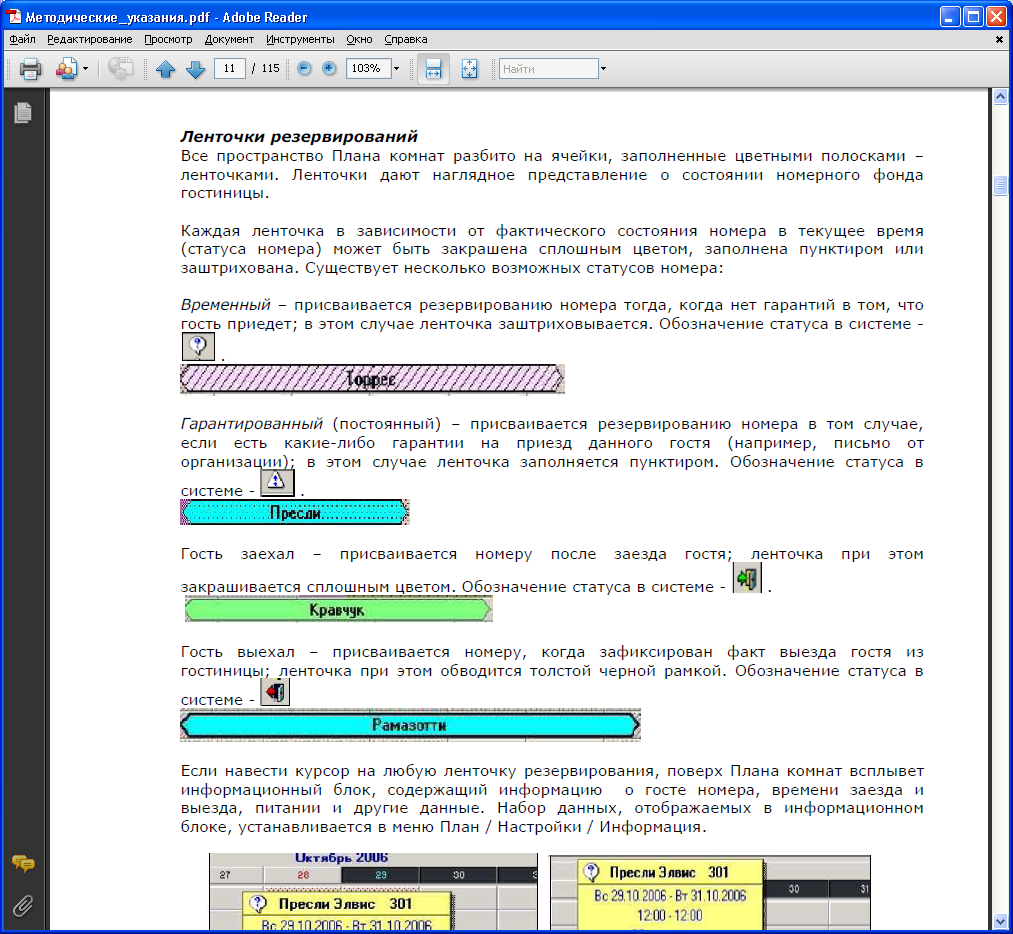The height and width of the screenshot is (934, 1013).
Task: Open the Документ menu
Action: 229,39
